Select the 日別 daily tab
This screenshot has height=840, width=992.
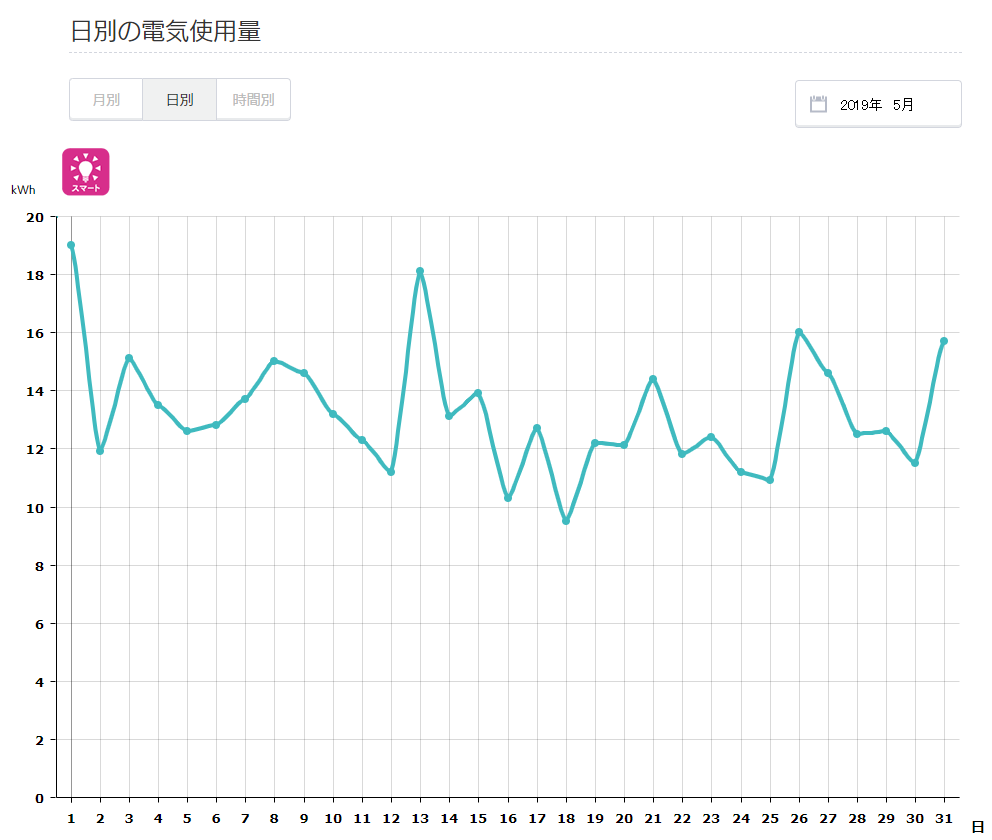point(180,100)
